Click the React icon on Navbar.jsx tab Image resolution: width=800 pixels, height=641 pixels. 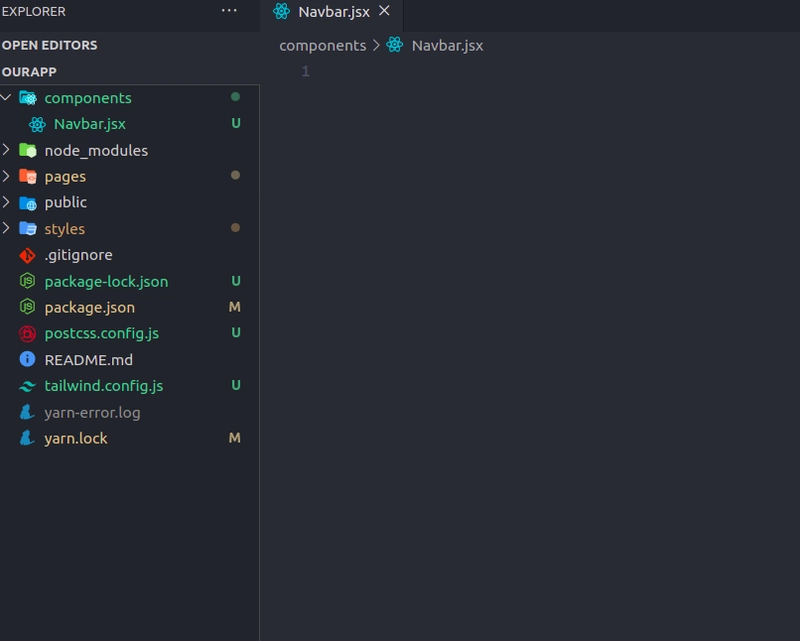point(281,11)
